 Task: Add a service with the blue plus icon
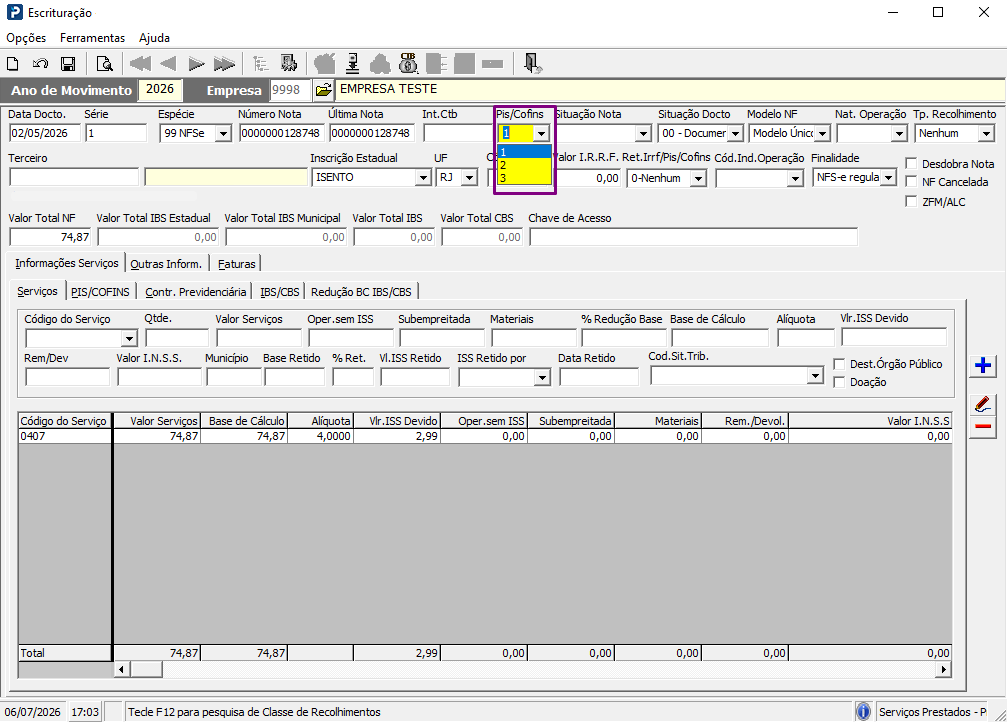tap(983, 365)
